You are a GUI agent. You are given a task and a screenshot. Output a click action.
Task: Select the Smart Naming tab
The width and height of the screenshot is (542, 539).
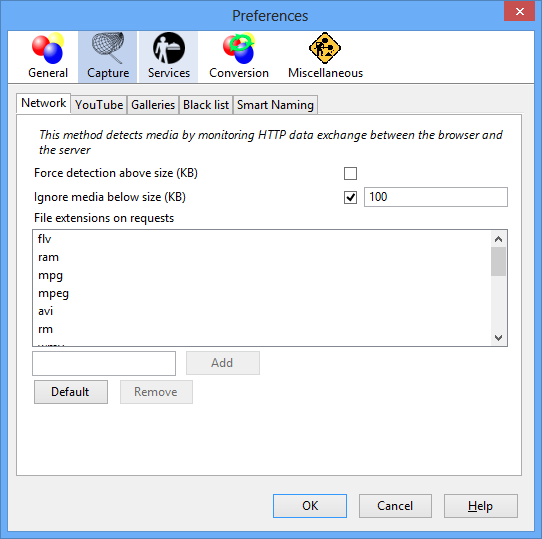(x=275, y=105)
